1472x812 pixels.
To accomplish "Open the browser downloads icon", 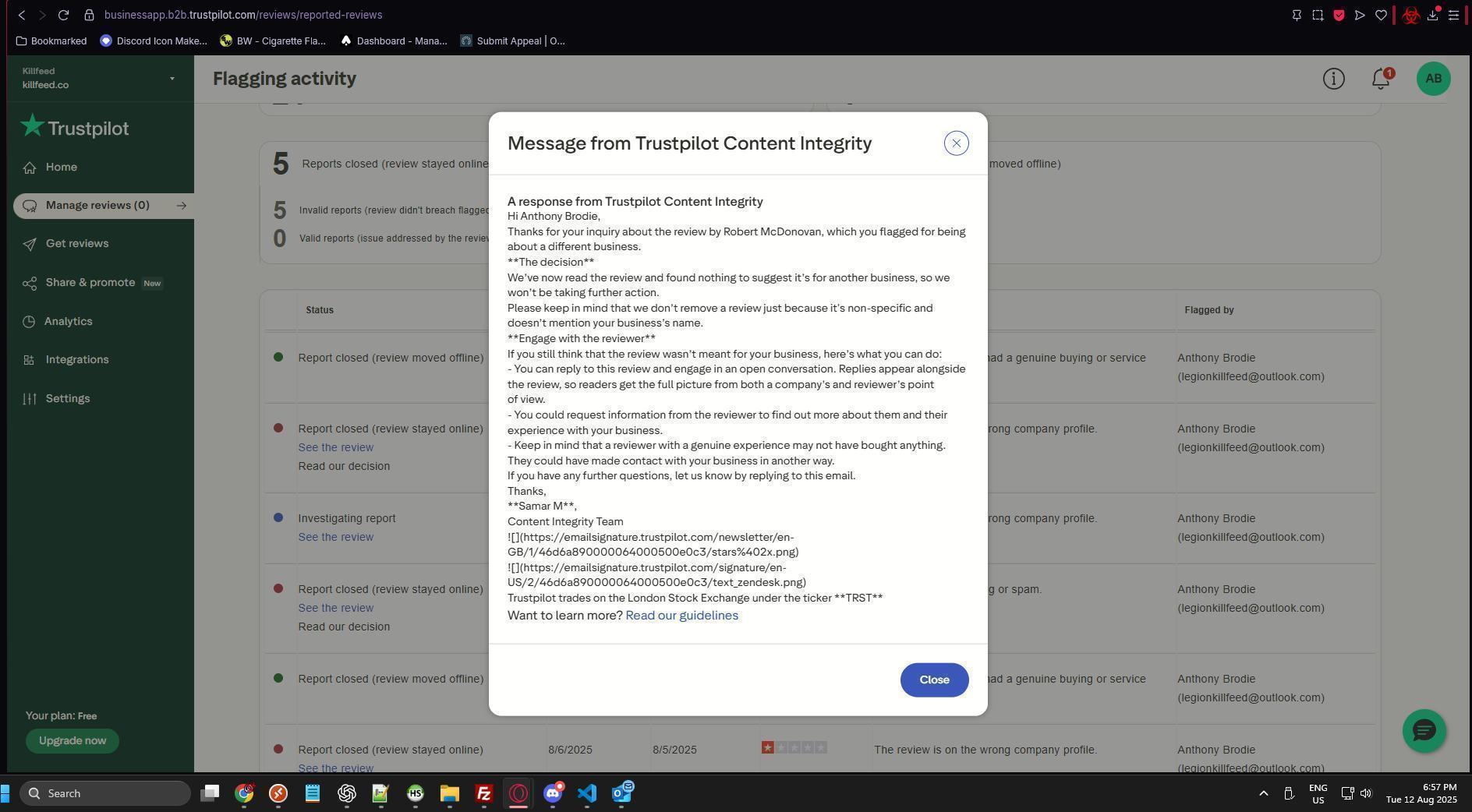I will click(x=1433, y=15).
